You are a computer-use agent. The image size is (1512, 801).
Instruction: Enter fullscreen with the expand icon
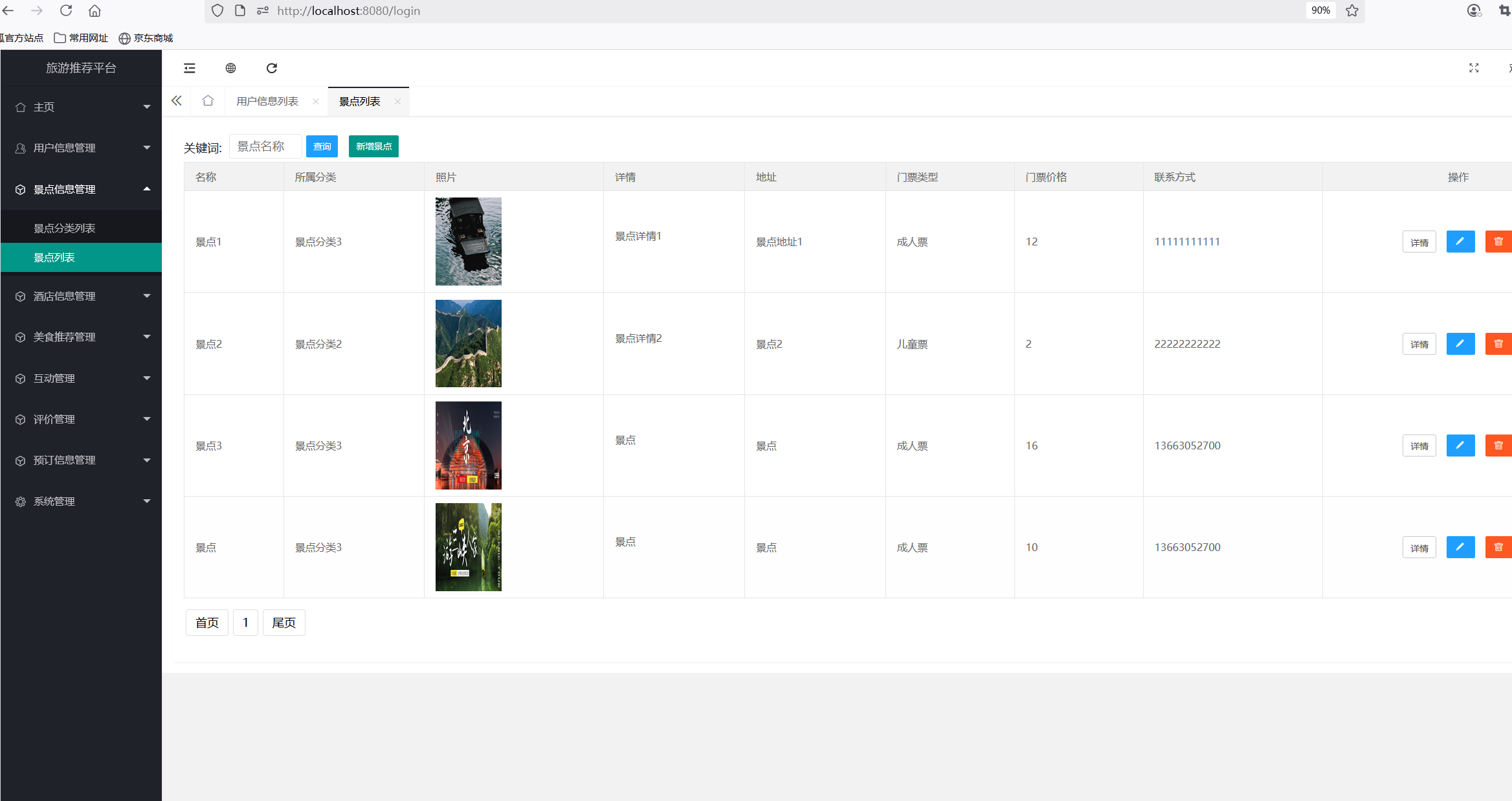coord(1474,68)
